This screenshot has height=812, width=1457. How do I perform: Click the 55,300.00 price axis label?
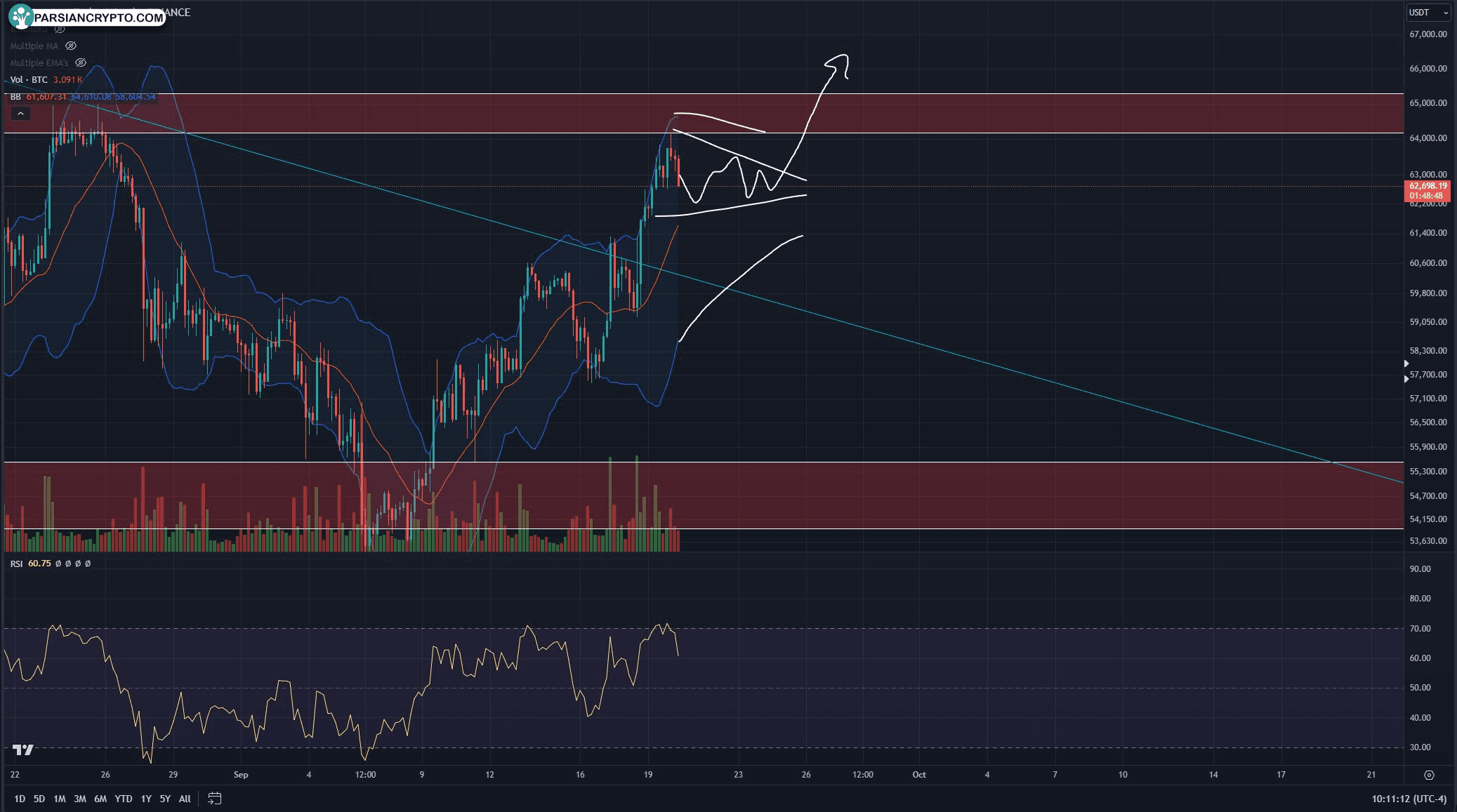[1428, 471]
